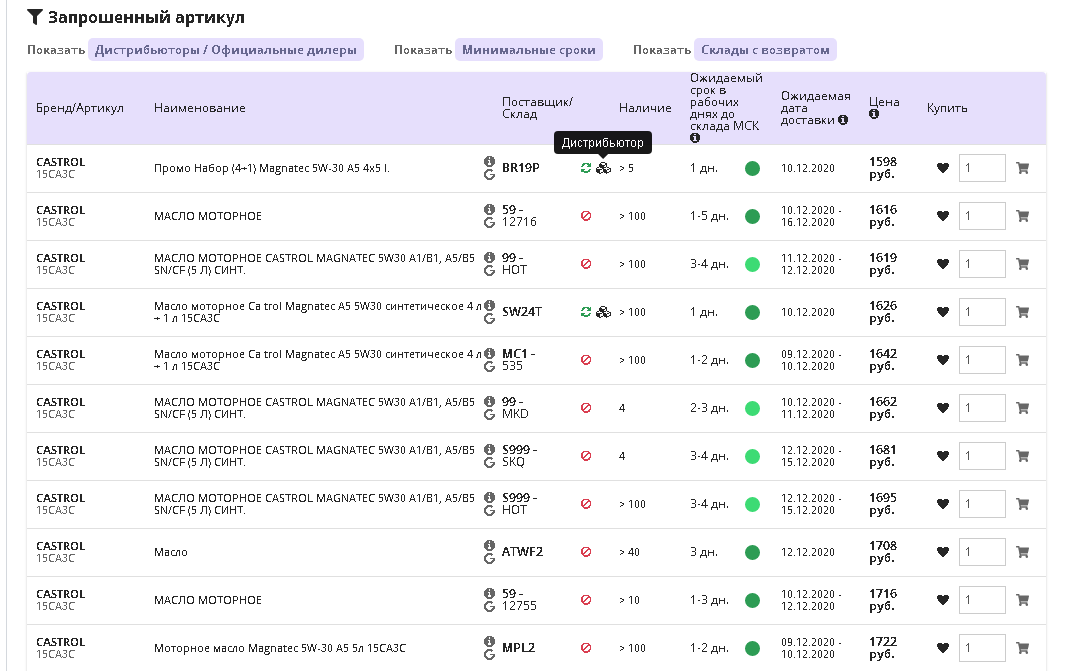Add 1642 руб. offer to cart
This screenshot has width=1074, height=671.
pyautogui.click(x=1022, y=359)
